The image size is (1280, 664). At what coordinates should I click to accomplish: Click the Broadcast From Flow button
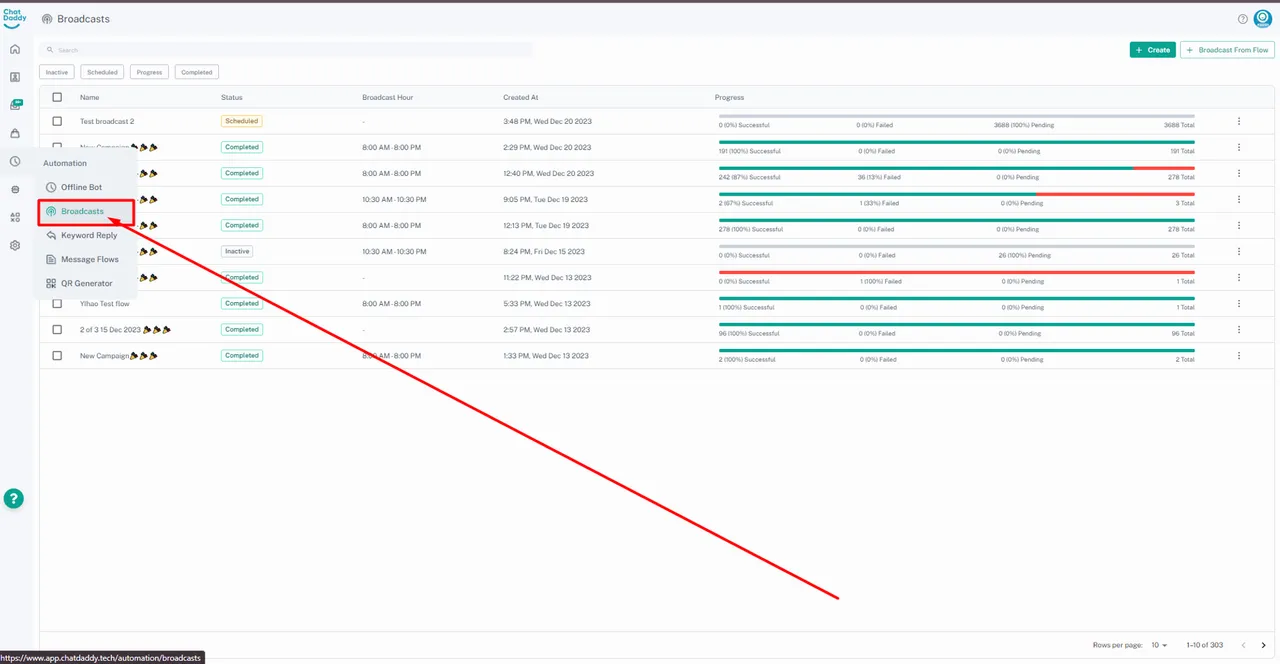(1227, 50)
